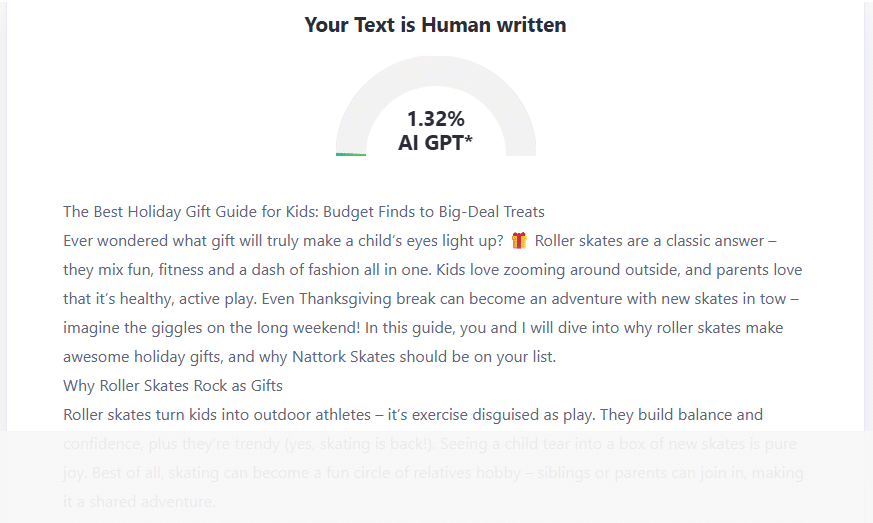Viewport: 873px width, 523px height.
Task: Click the "AI GPT*" label under the score
Action: click(435, 143)
